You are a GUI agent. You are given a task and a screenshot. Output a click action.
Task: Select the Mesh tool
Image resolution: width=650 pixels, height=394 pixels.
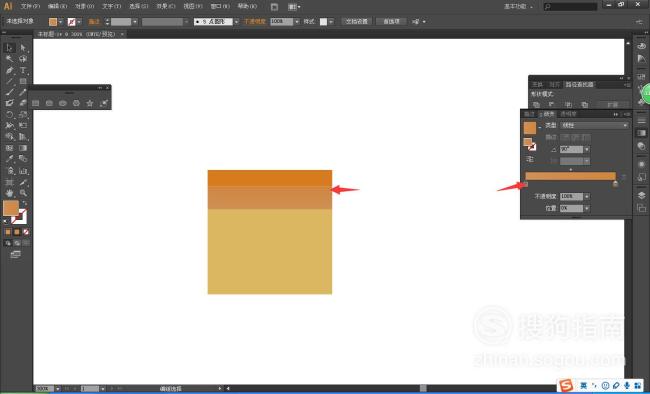9,148
